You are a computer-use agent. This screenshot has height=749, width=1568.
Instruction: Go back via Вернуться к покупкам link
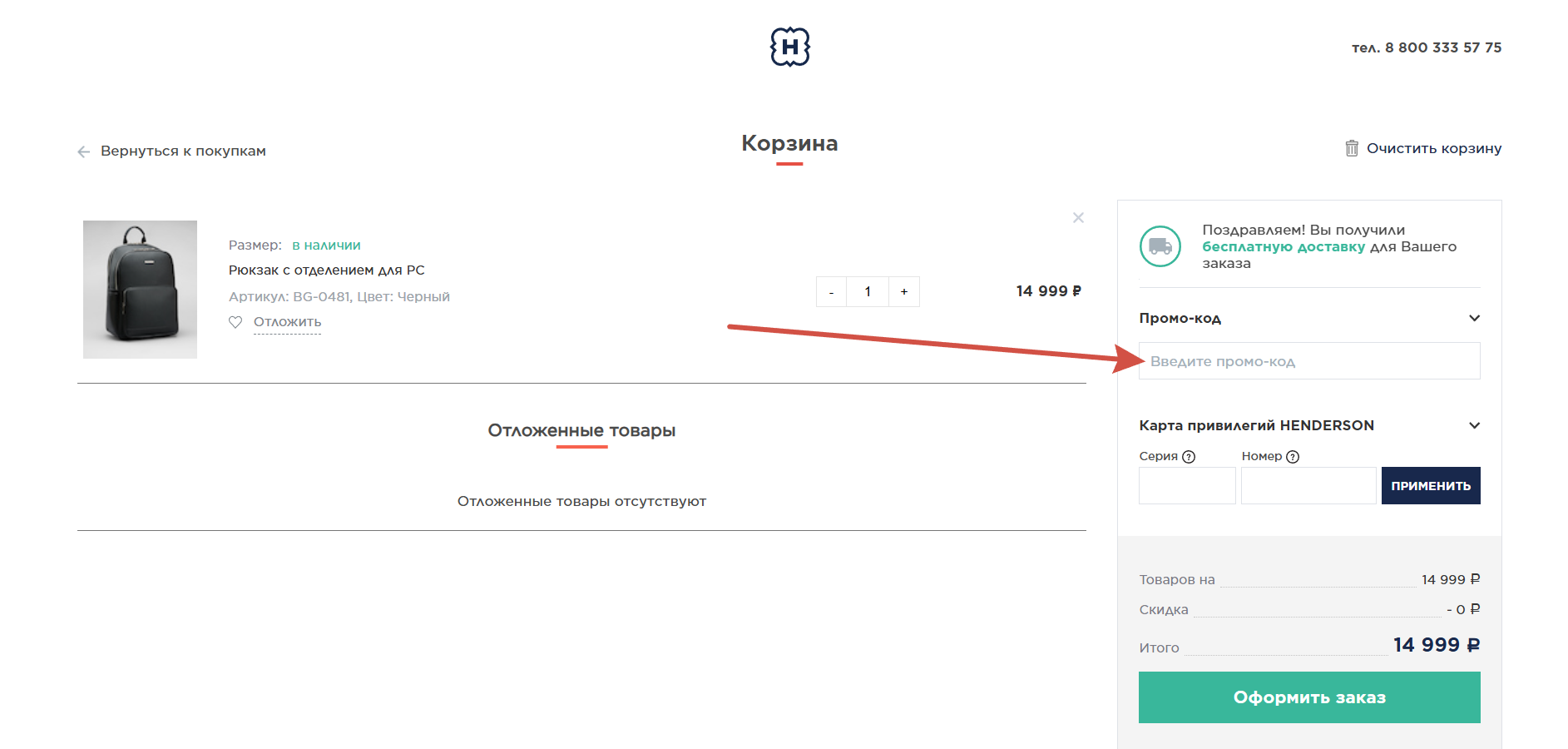click(183, 151)
